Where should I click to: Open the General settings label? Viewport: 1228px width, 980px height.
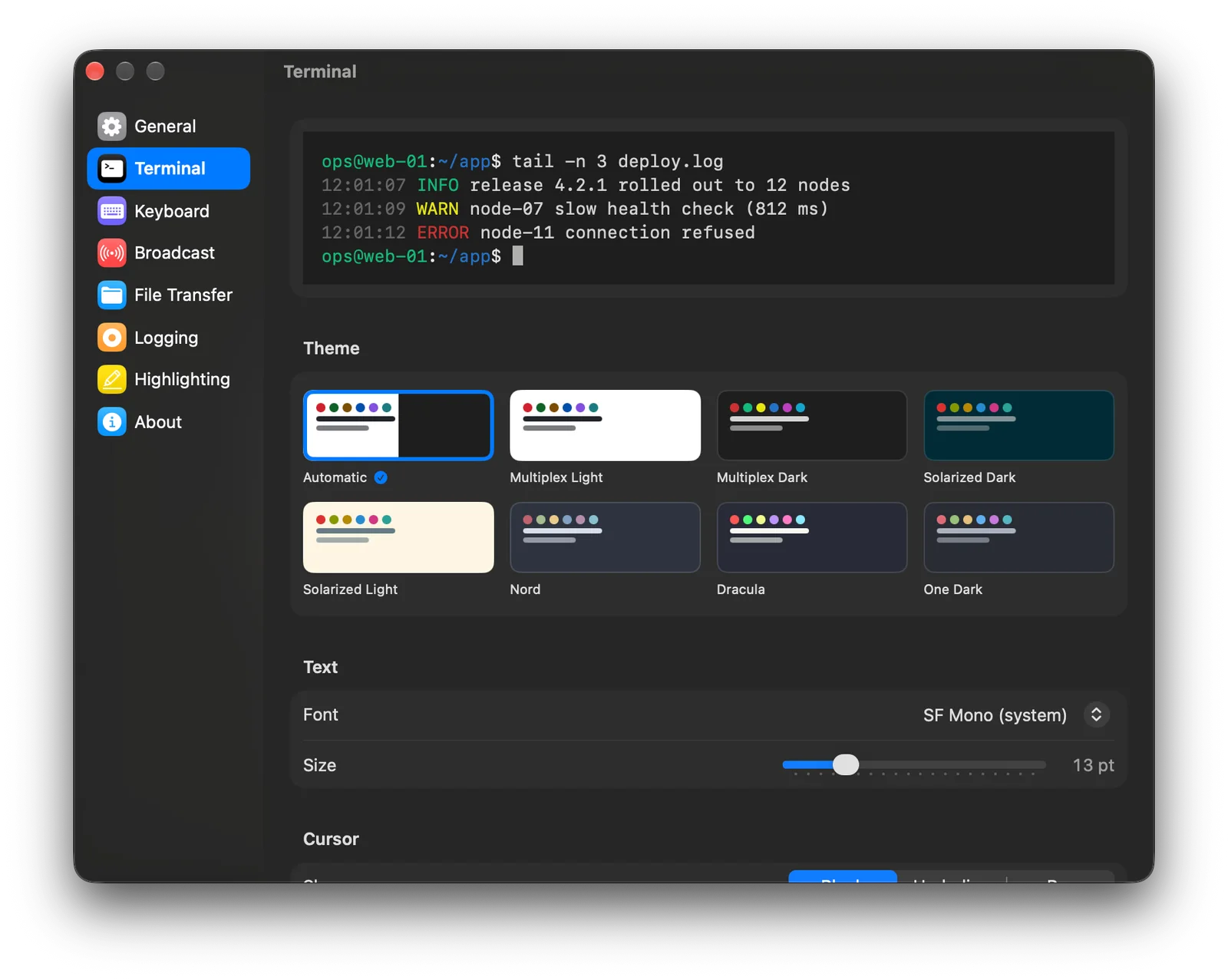165,126
